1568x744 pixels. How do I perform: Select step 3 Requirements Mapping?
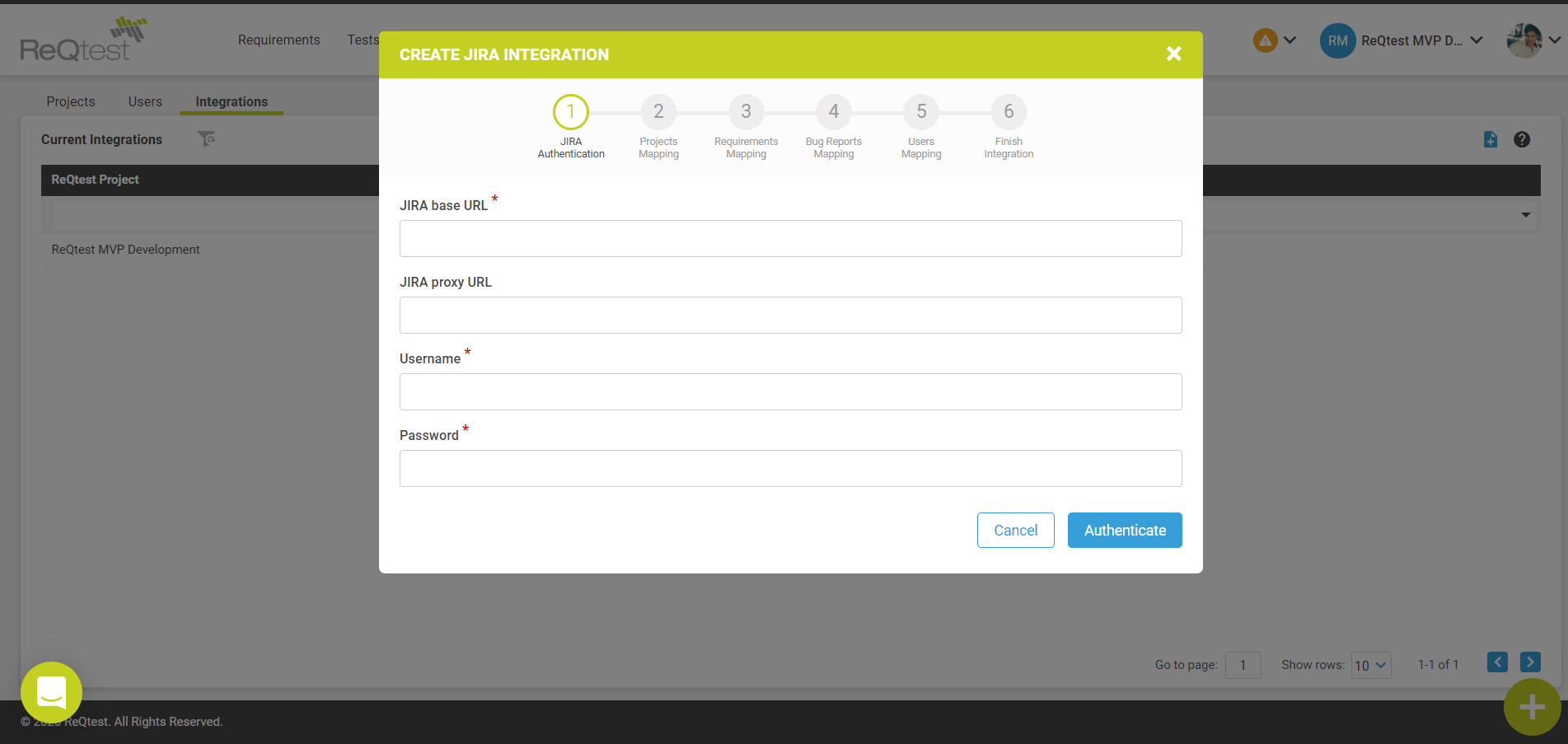tap(746, 112)
